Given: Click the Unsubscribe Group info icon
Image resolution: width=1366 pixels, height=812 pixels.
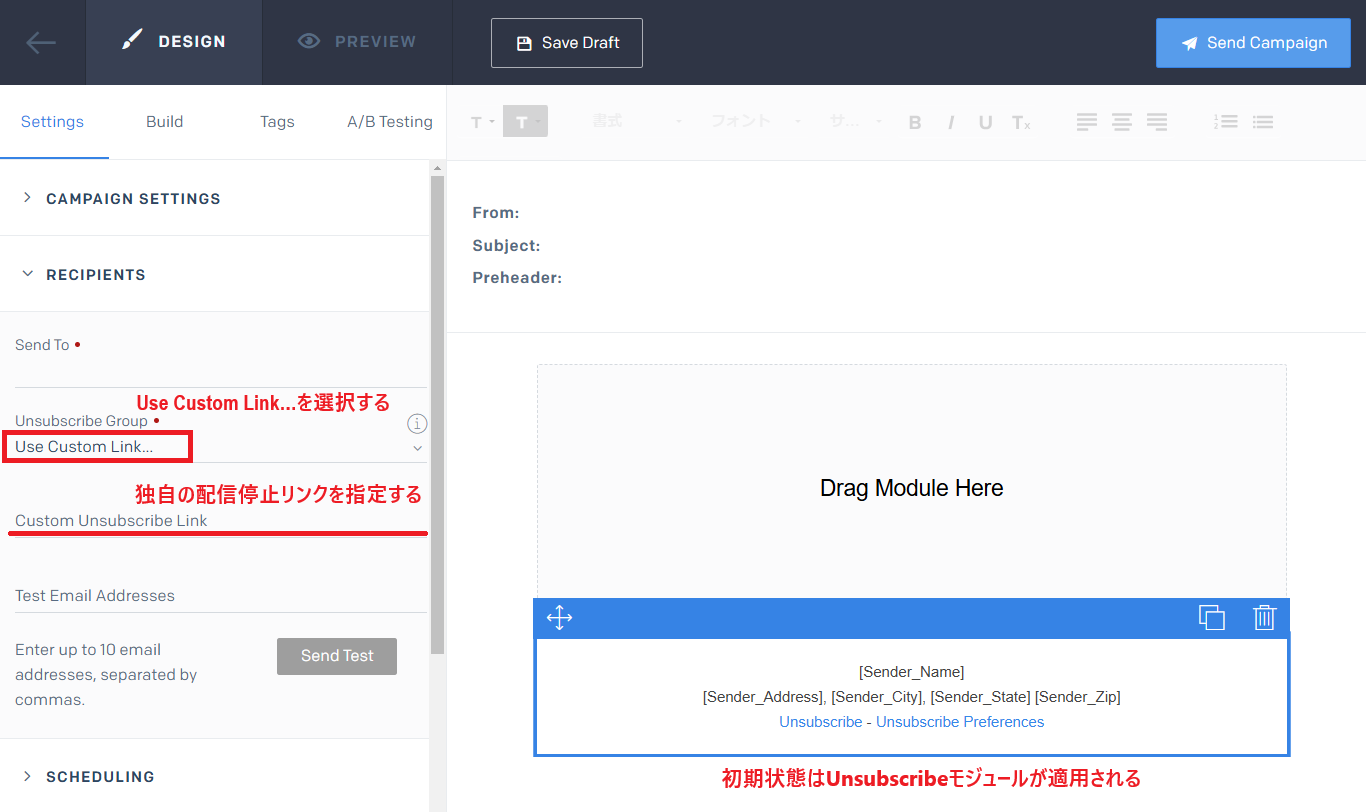Looking at the screenshot, I should 417,423.
